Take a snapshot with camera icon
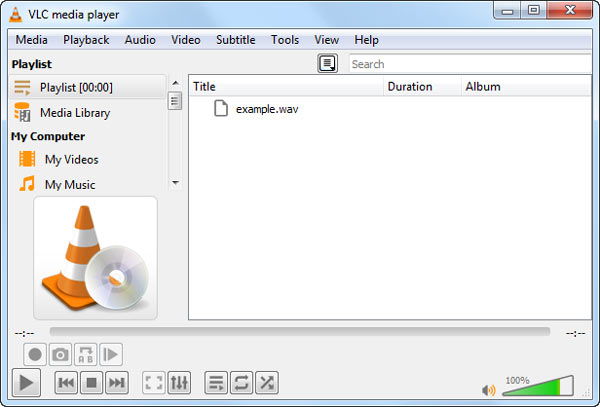The image size is (600, 407). click(60, 354)
